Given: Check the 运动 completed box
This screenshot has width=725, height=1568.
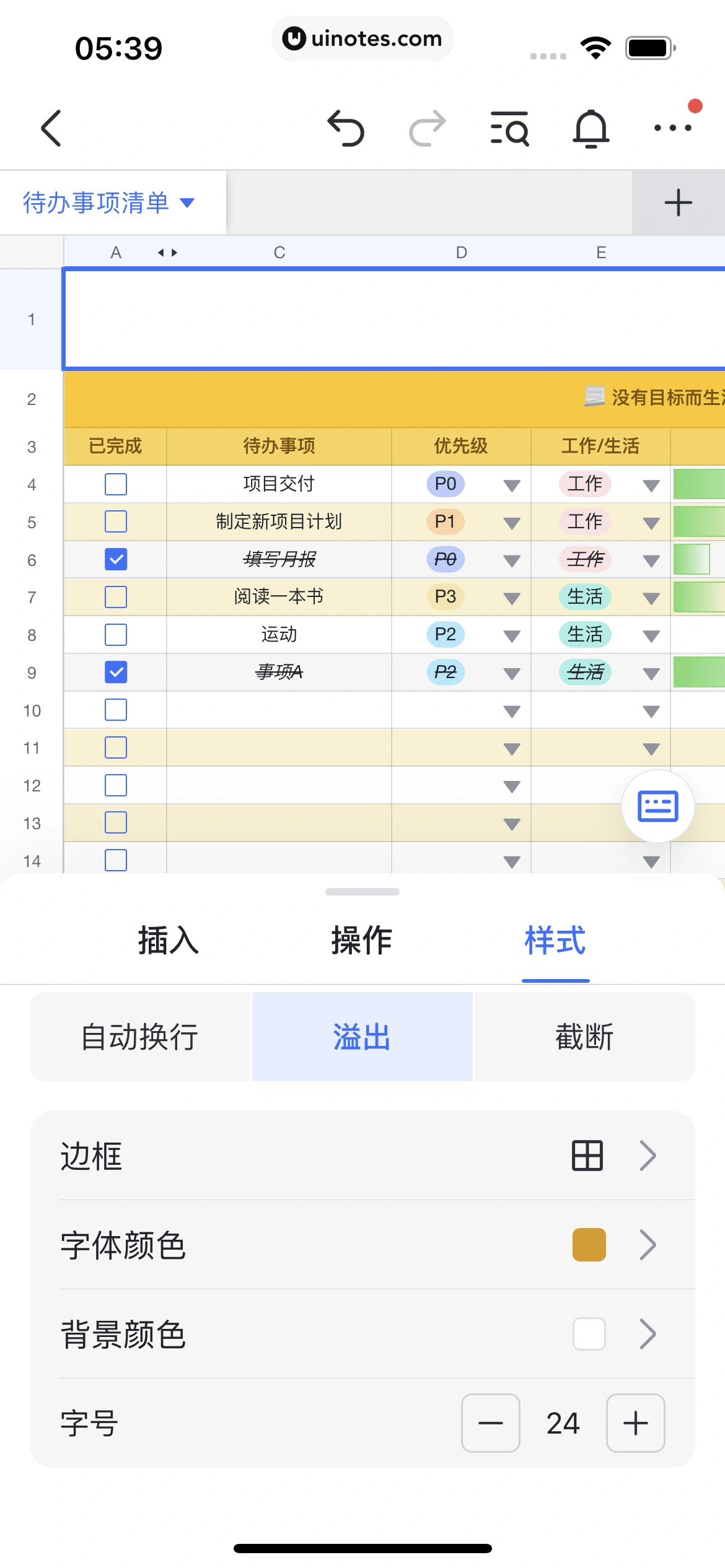Looking at the screenshot, I should tap(116, 635).
